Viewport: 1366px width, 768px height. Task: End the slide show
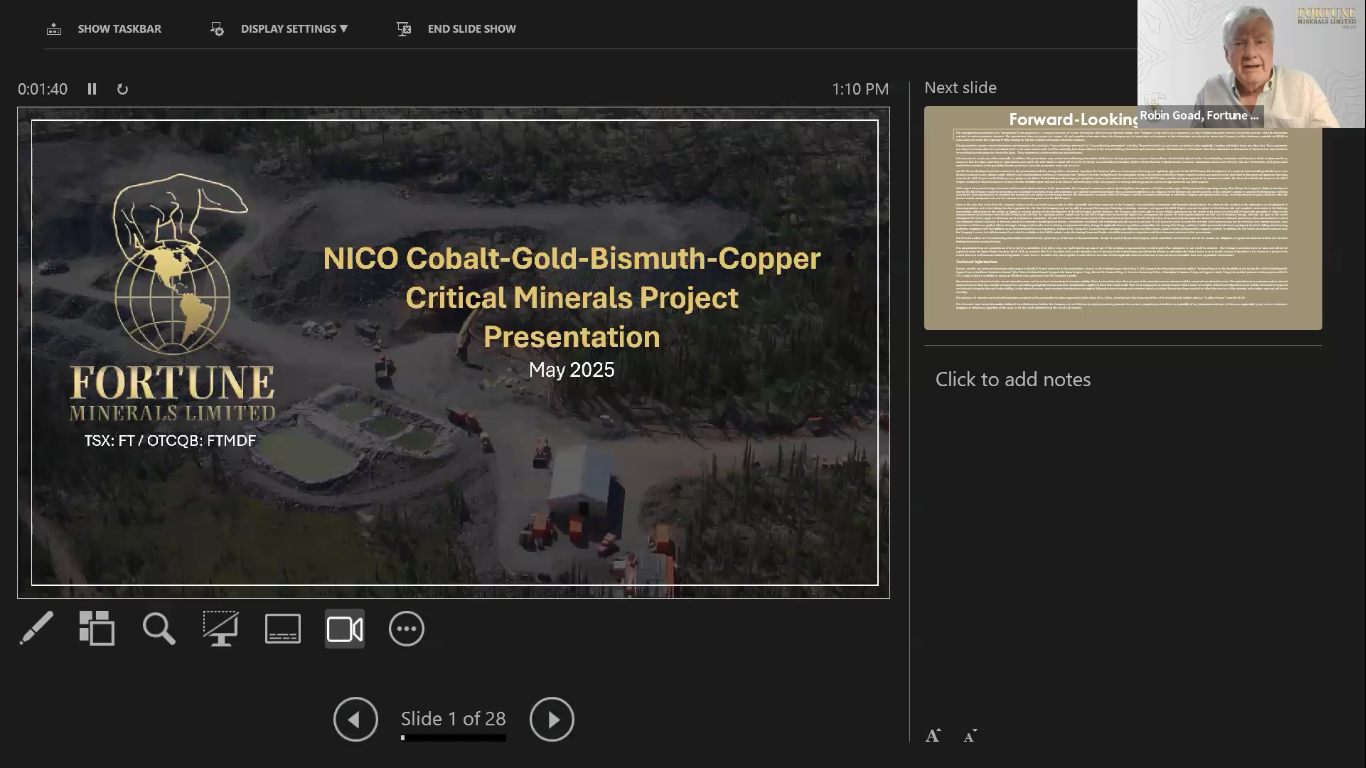click(x=456, y=29)
